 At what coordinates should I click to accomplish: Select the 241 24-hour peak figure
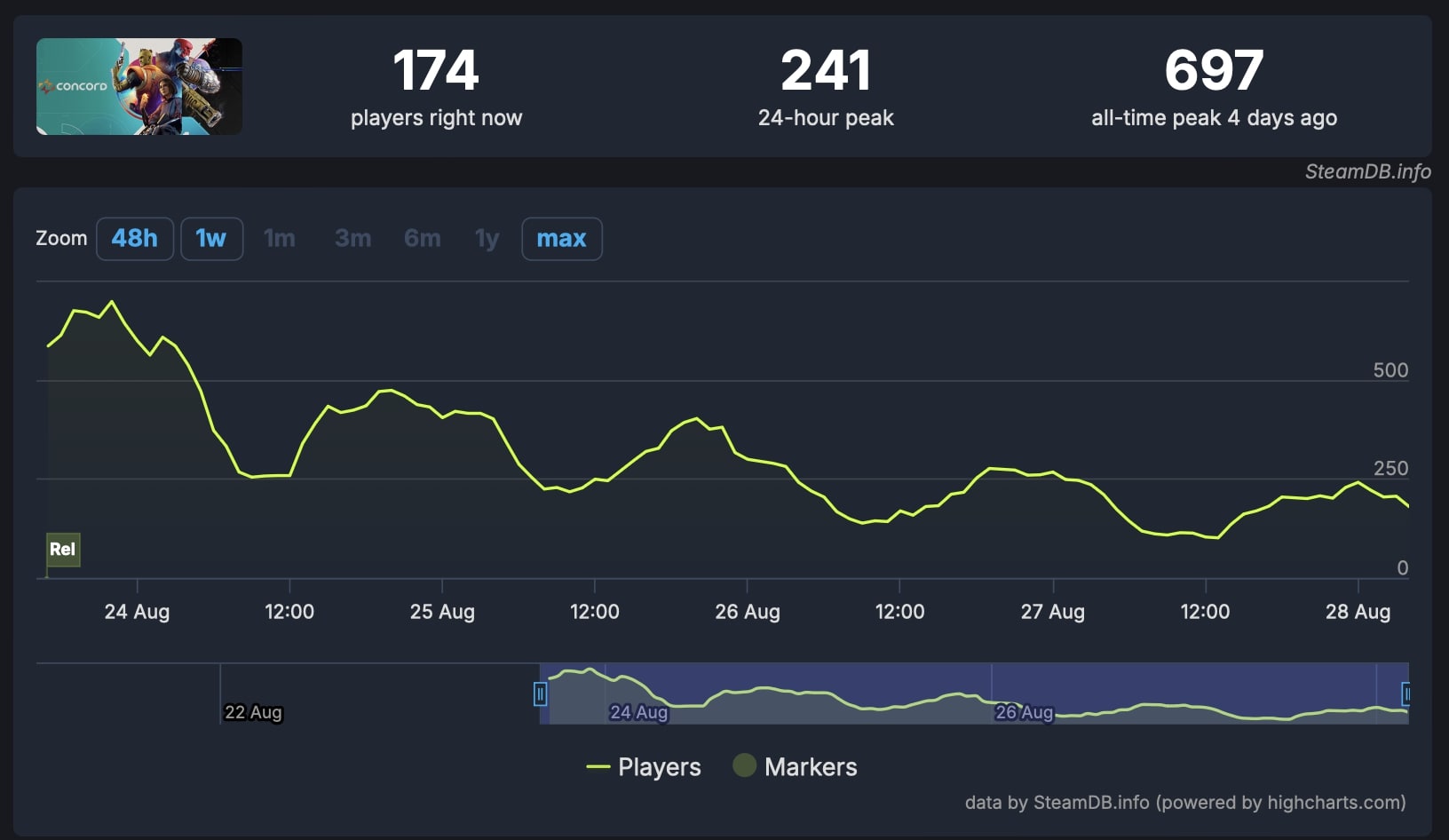(826, 71)
